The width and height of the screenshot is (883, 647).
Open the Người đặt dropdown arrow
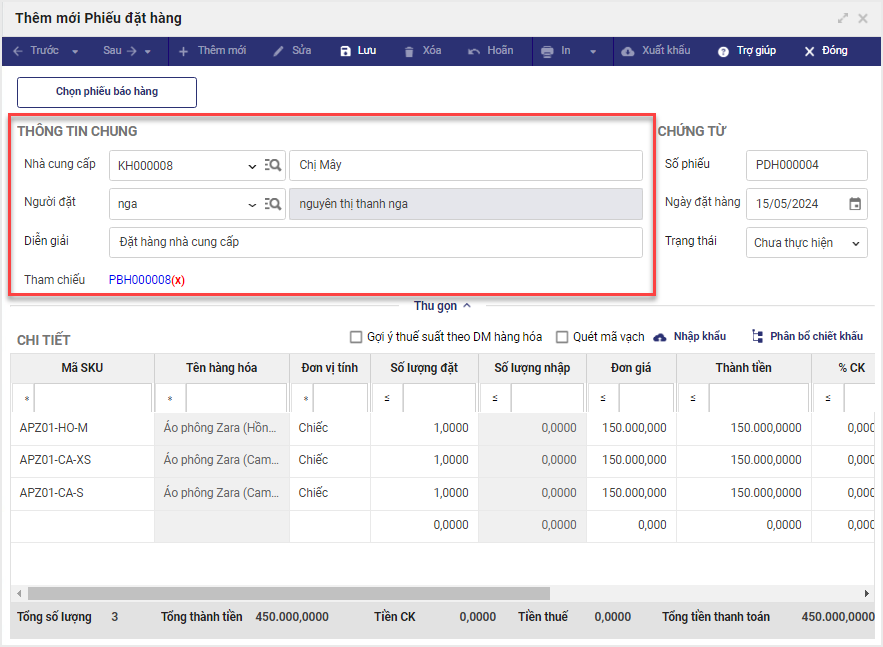[252, 204]
